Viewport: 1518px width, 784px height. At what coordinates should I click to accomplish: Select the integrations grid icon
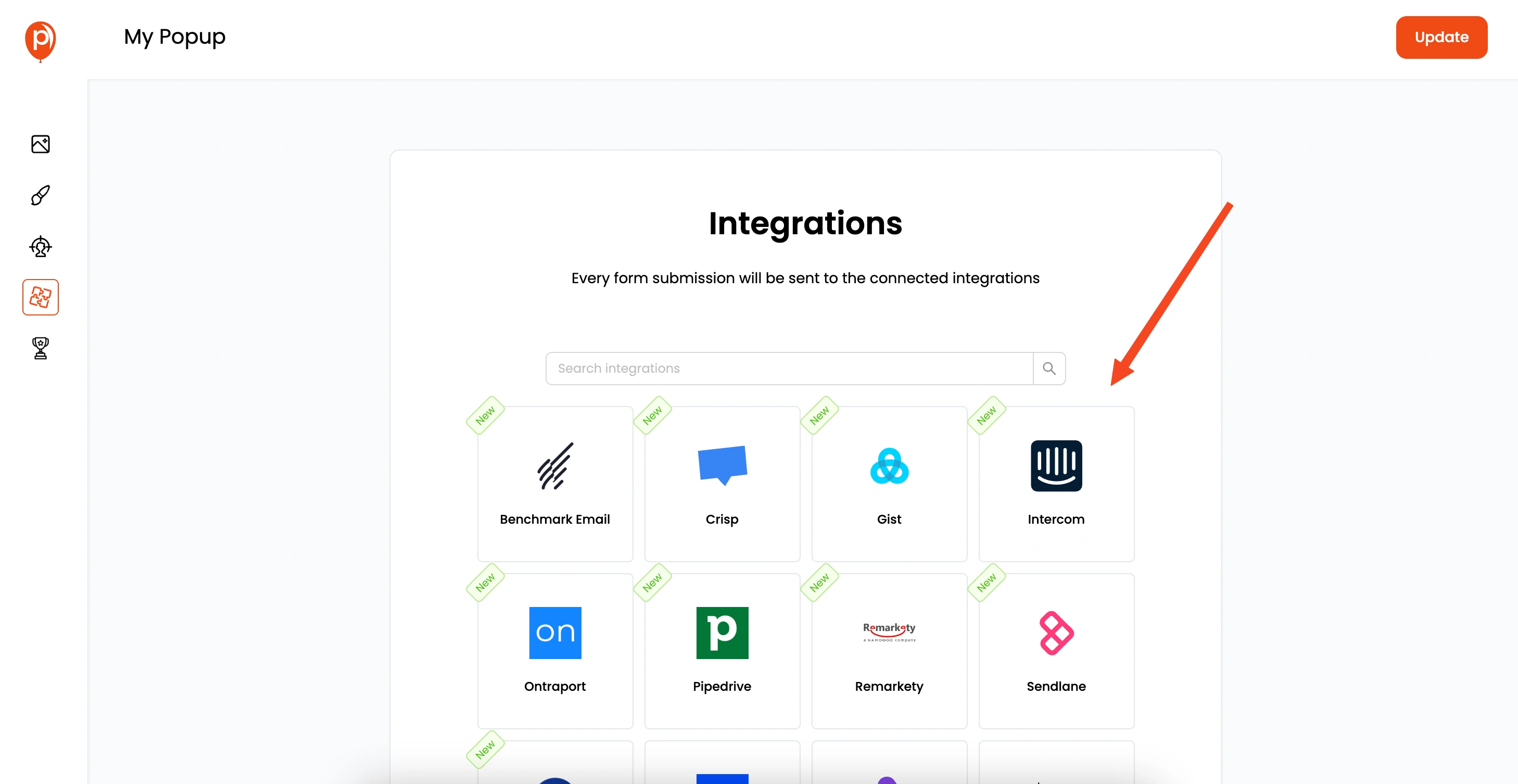[40, 297]
